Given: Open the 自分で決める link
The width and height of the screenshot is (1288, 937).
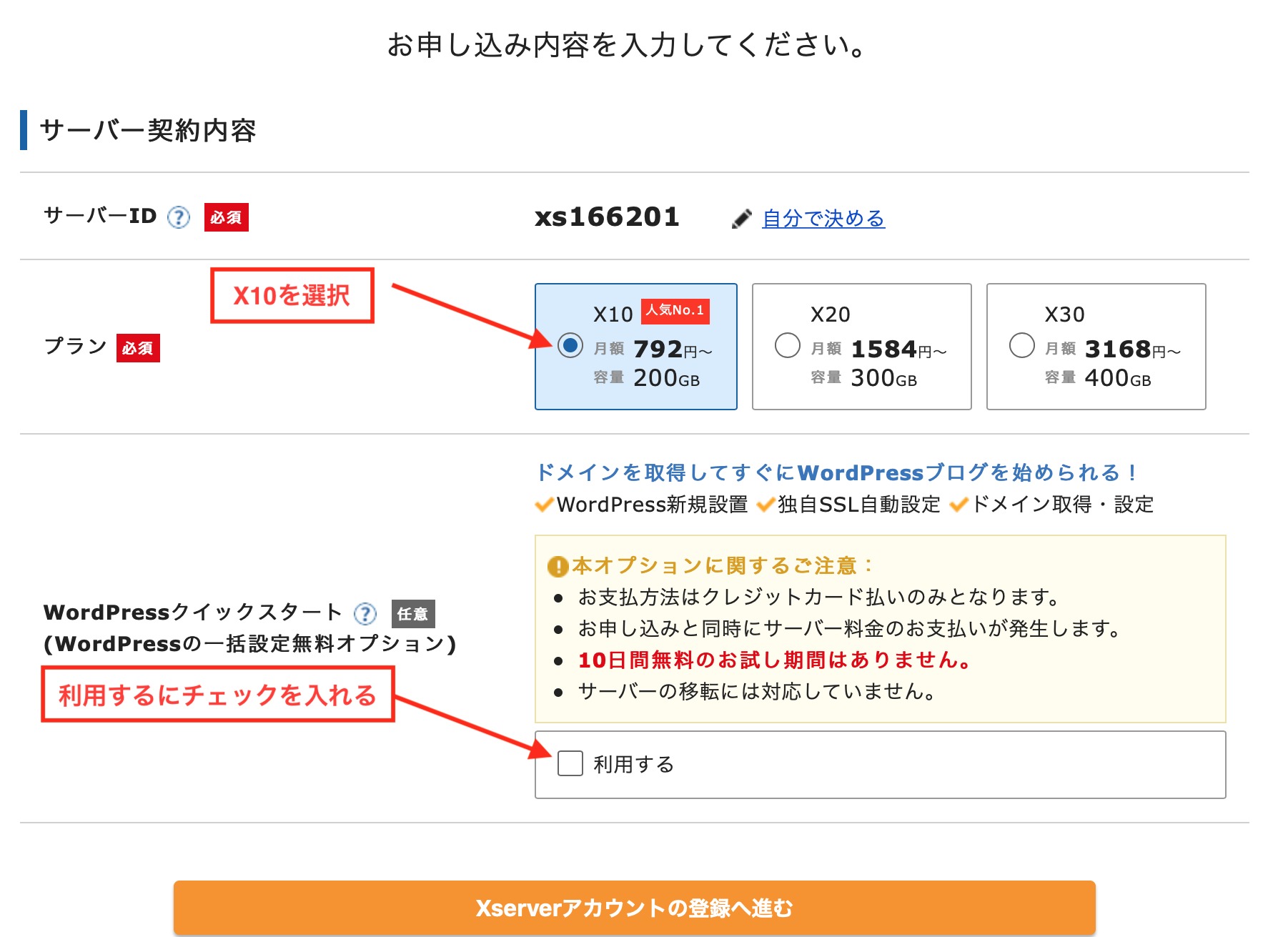Looking at the screenshot, I should point(823,219).
